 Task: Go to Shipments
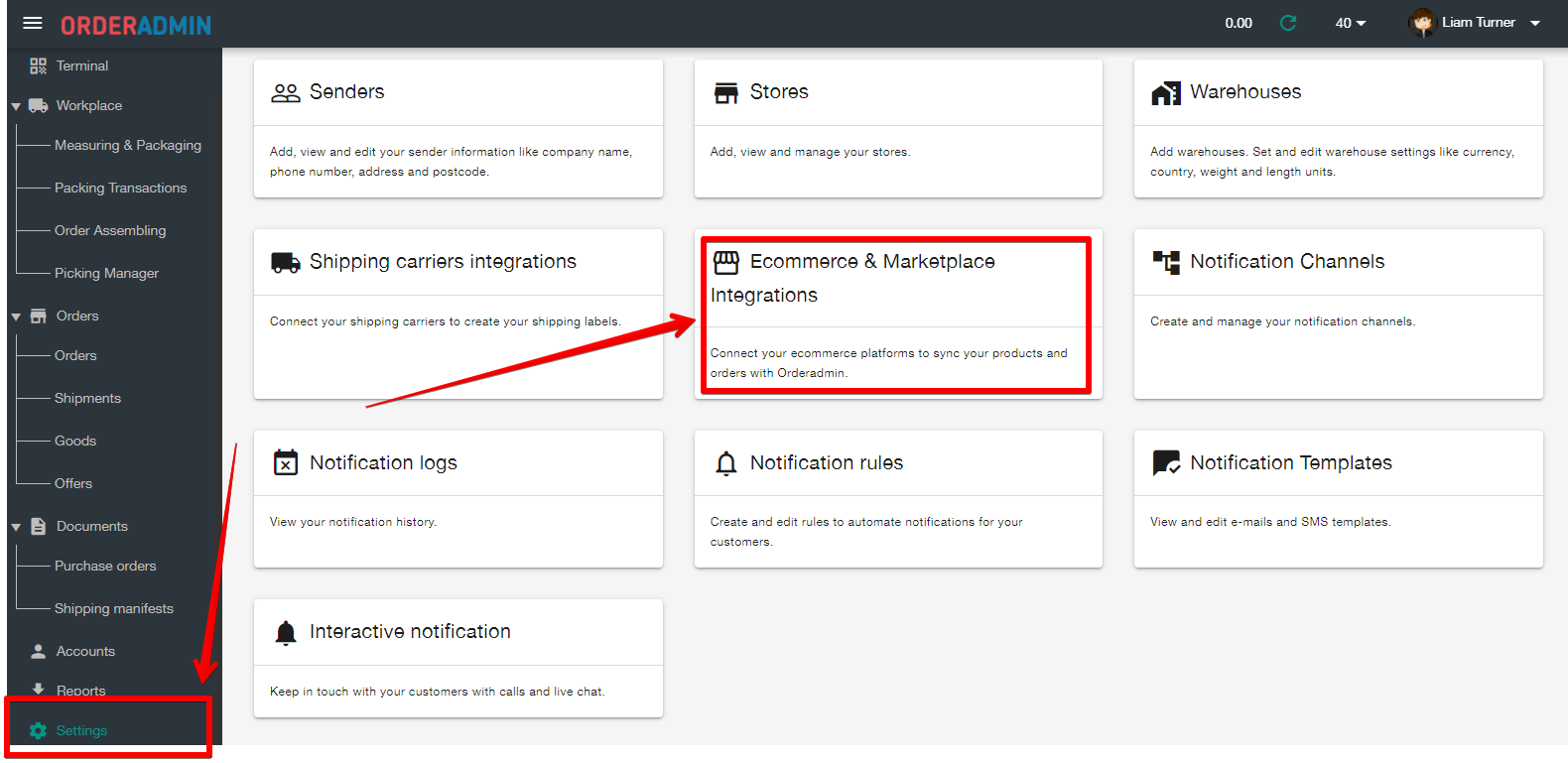click(87, 398)
